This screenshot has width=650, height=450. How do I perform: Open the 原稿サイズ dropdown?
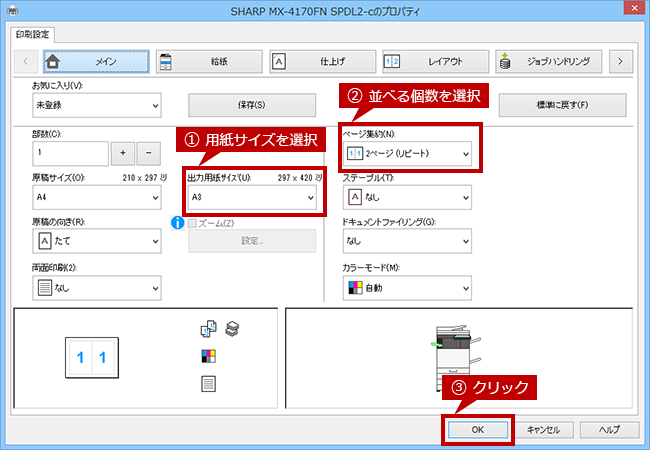[x=97, y=197]
